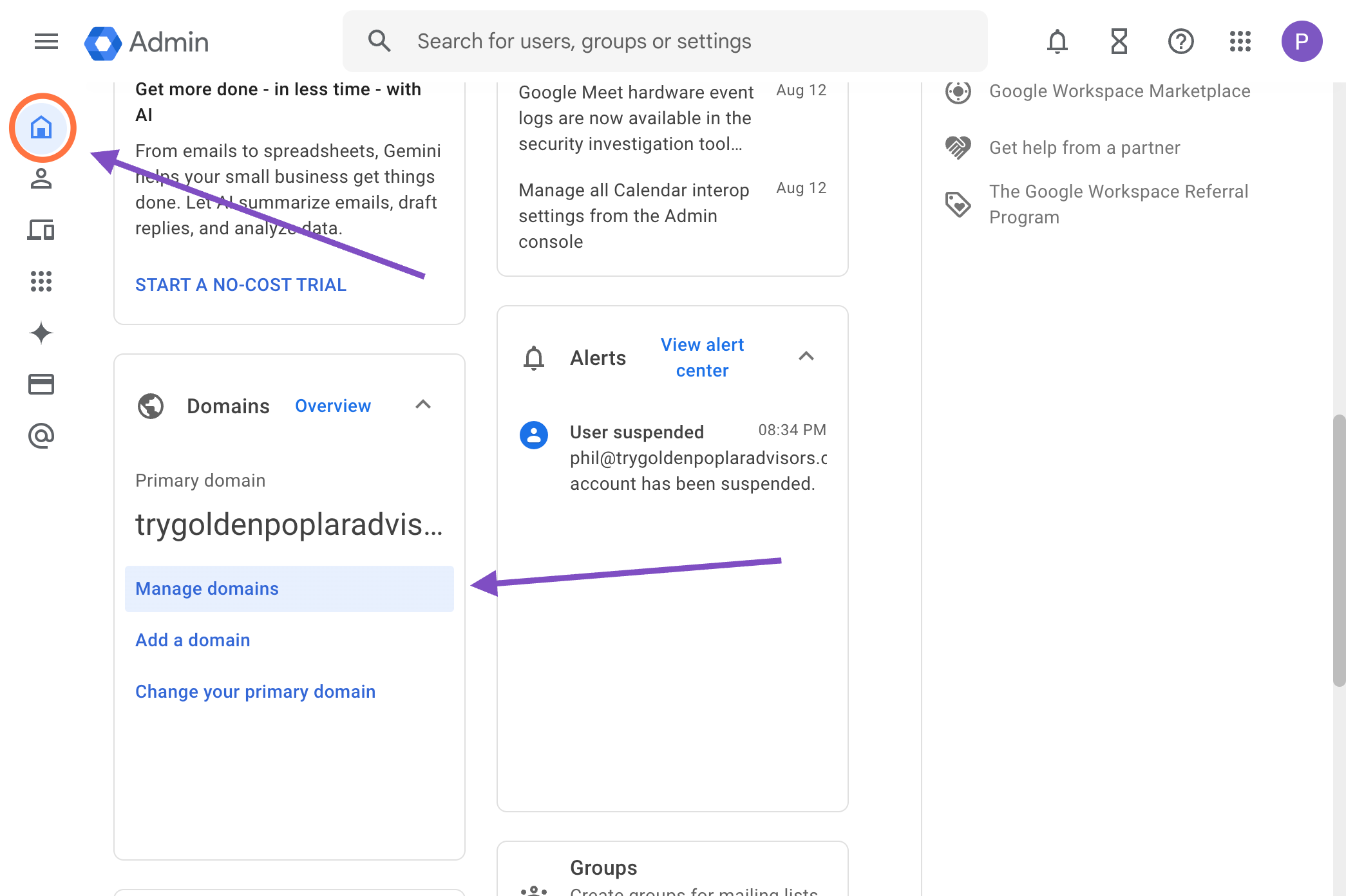1346x896 pixels.
Task: Open Google Workspace Marketplace link
Action: pos(1120,91)
